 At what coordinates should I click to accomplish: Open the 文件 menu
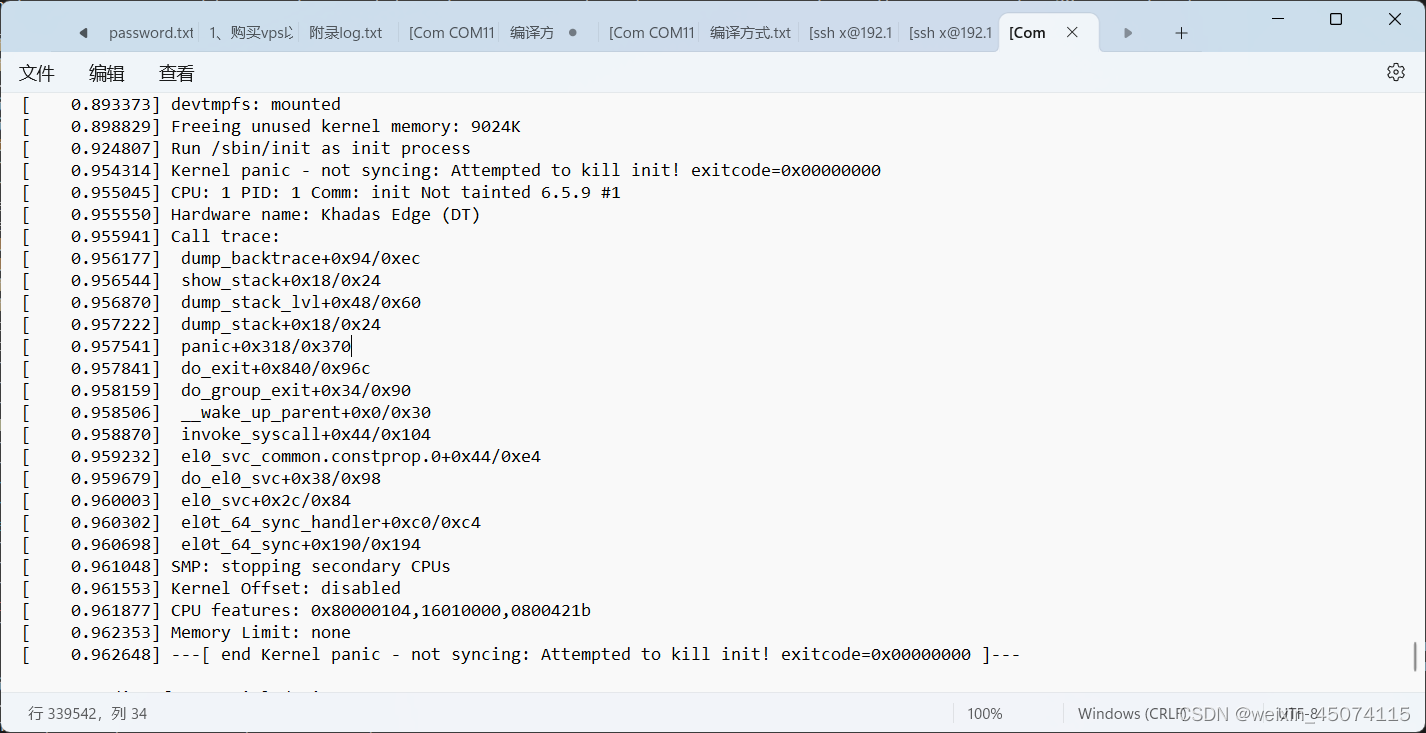[37, 72]
